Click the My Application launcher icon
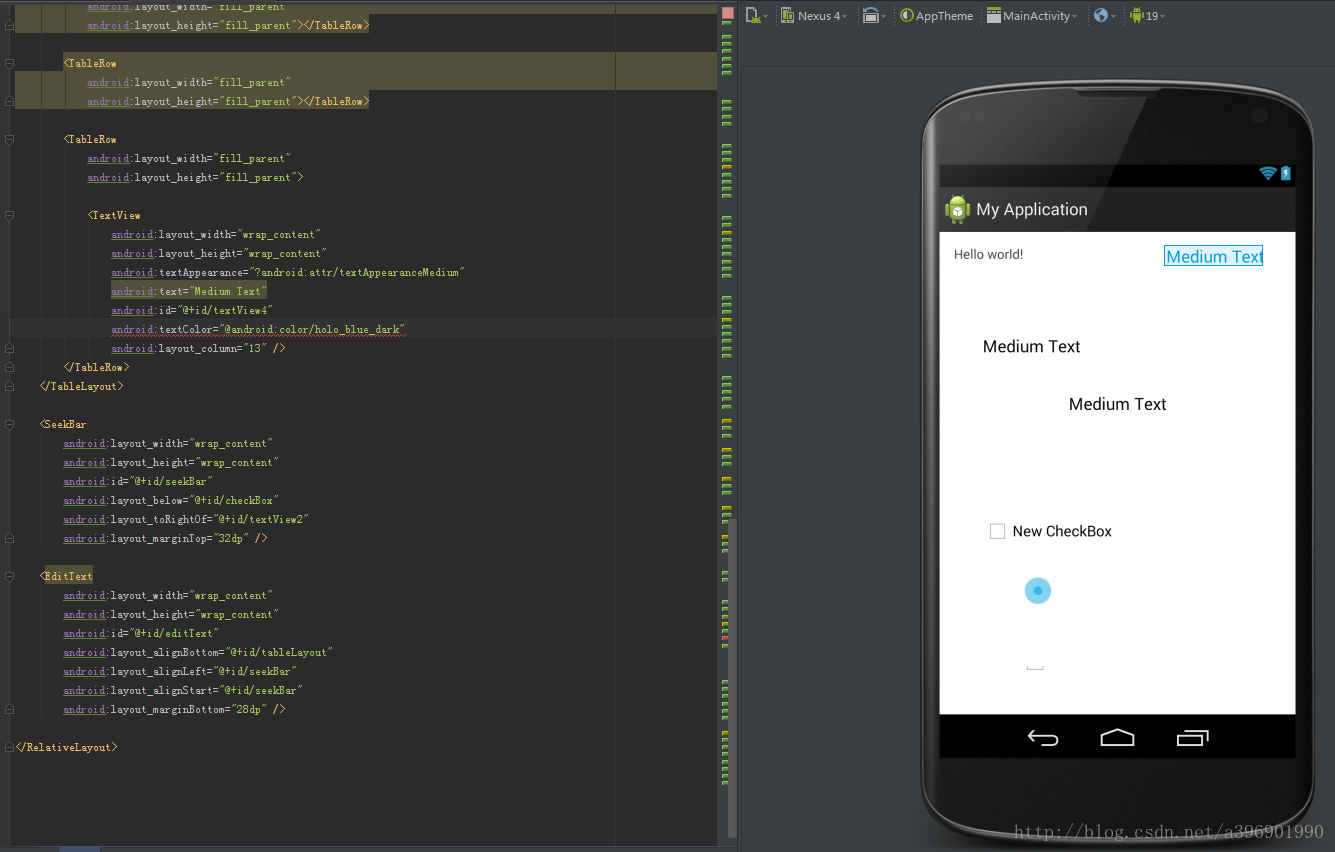The width and height of the screenshot is (1335, 852). pos(957,209)
